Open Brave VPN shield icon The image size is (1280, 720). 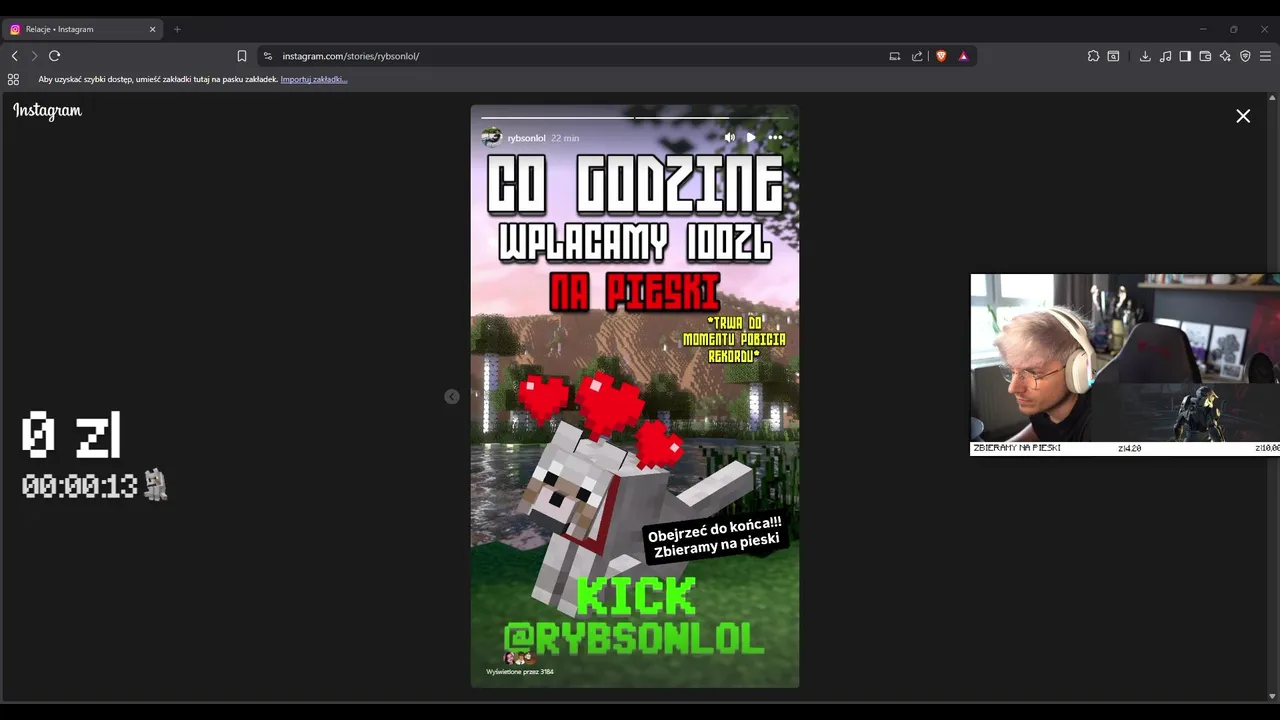click(x=1245, y=56)
